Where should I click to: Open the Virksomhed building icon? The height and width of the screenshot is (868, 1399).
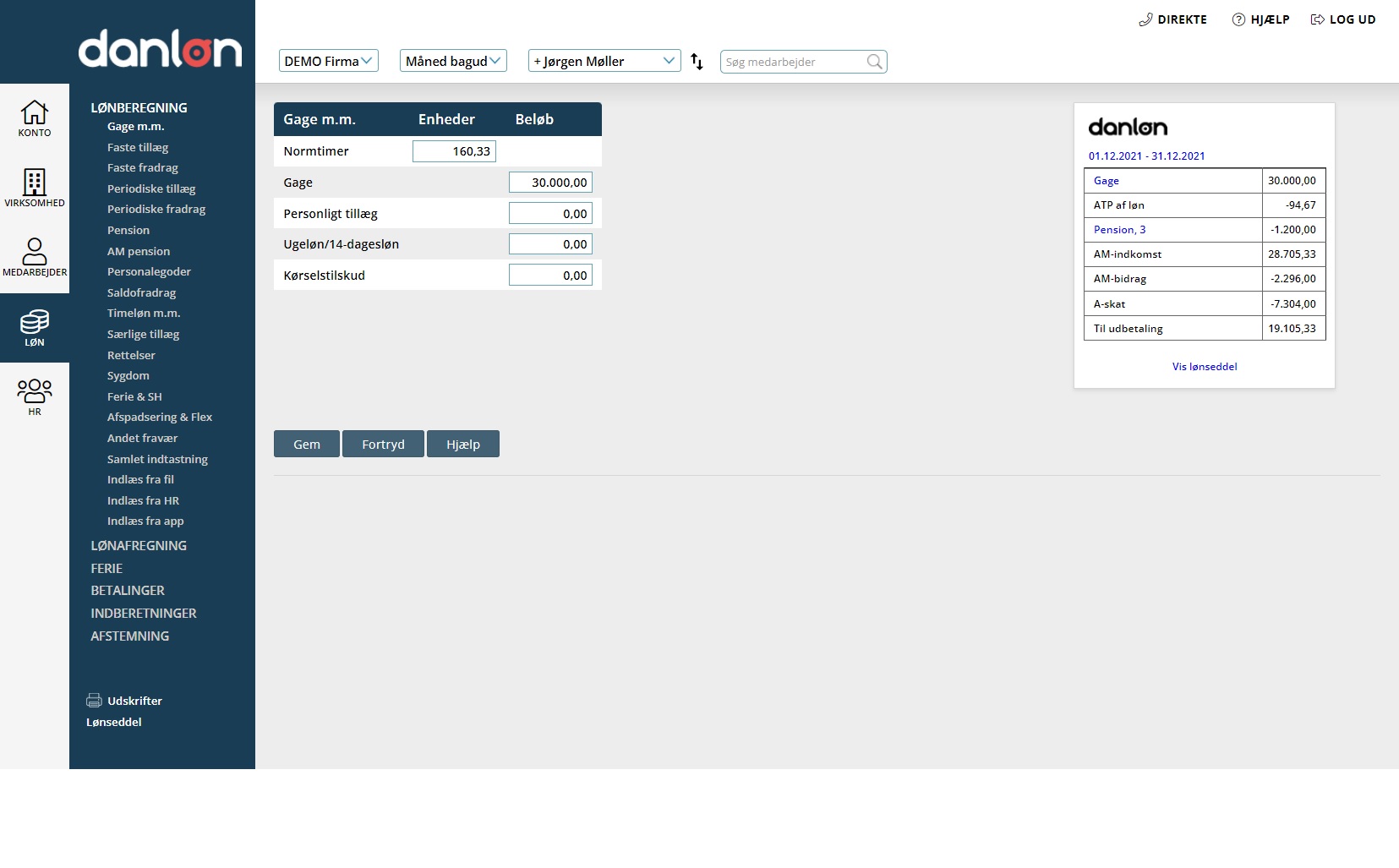coord(35,182)
